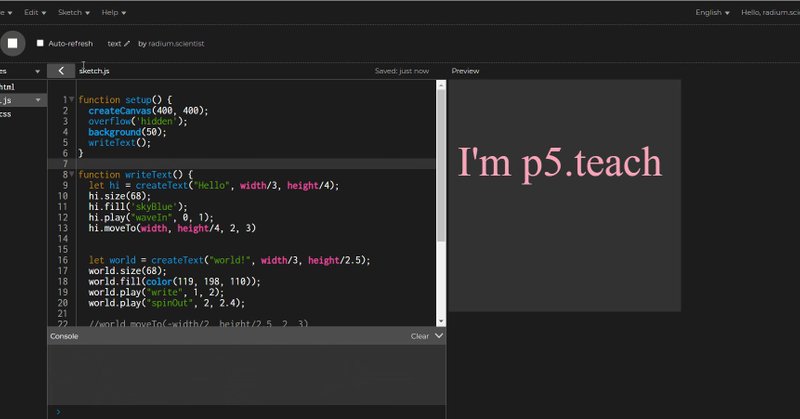Click the Preview panel header label
The image size is (800, 419).
[465, 71]
